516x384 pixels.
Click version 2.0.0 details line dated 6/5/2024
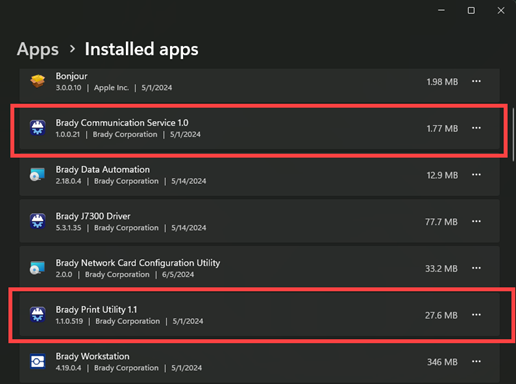[x=125, y=274]
